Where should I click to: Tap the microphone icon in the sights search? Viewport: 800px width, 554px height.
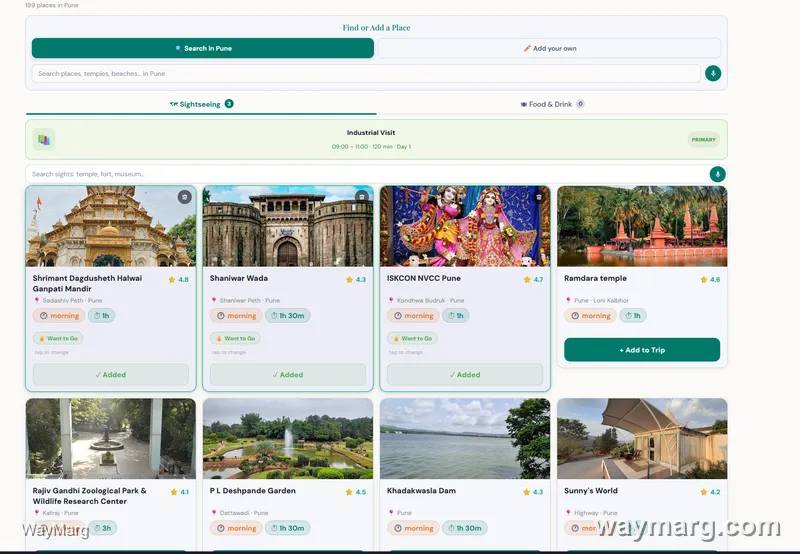pyautogui.click(x=717, y=174)
